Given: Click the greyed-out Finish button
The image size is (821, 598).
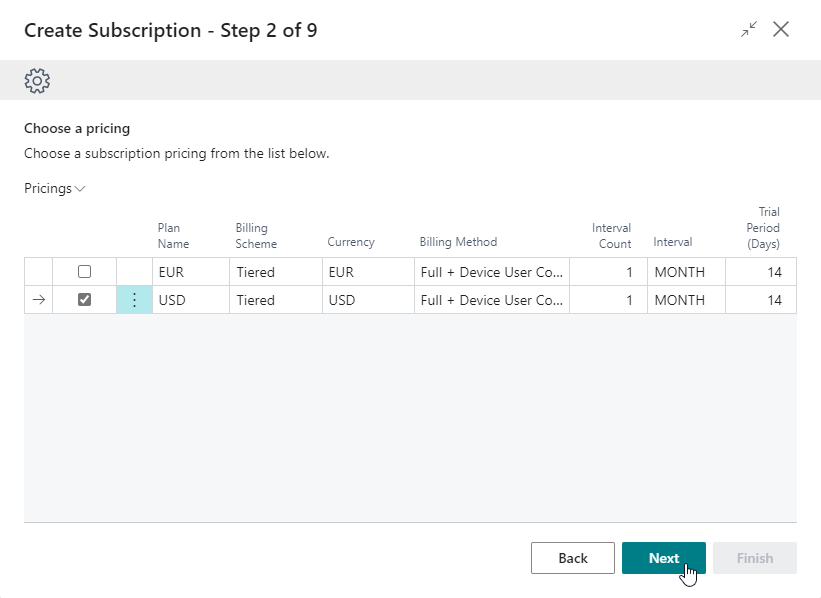Looking at the screenshot, I should [754, 558].
